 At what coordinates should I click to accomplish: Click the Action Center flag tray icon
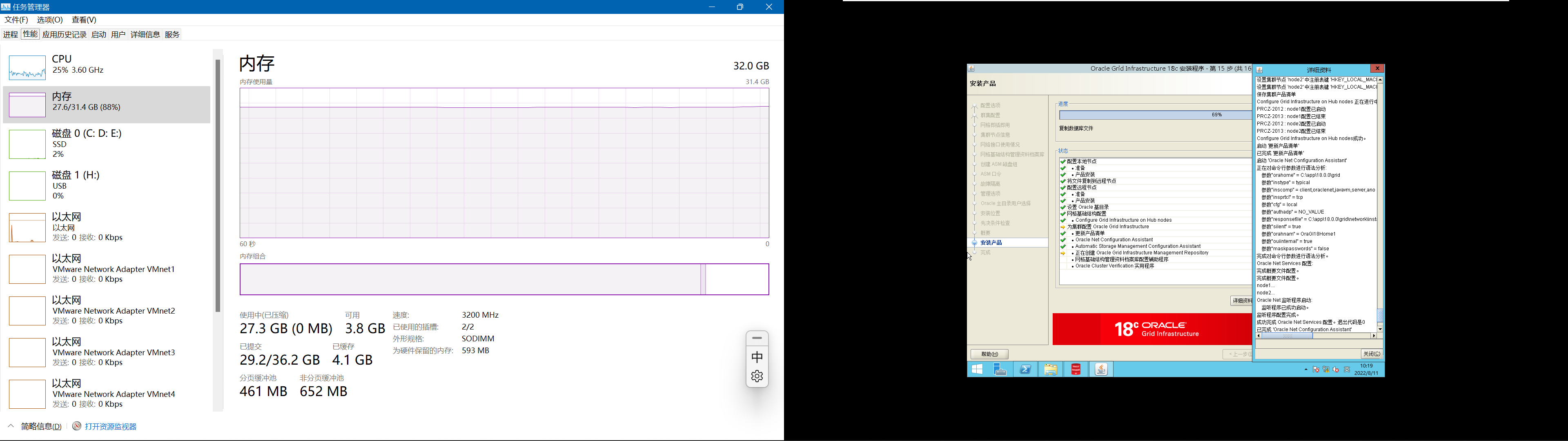1316,370
